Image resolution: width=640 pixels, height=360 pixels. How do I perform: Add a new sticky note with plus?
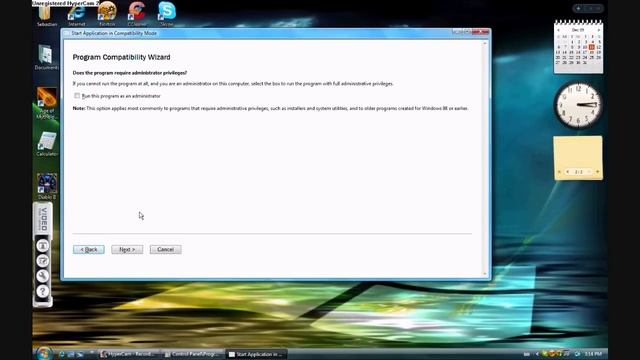(597, 172)
